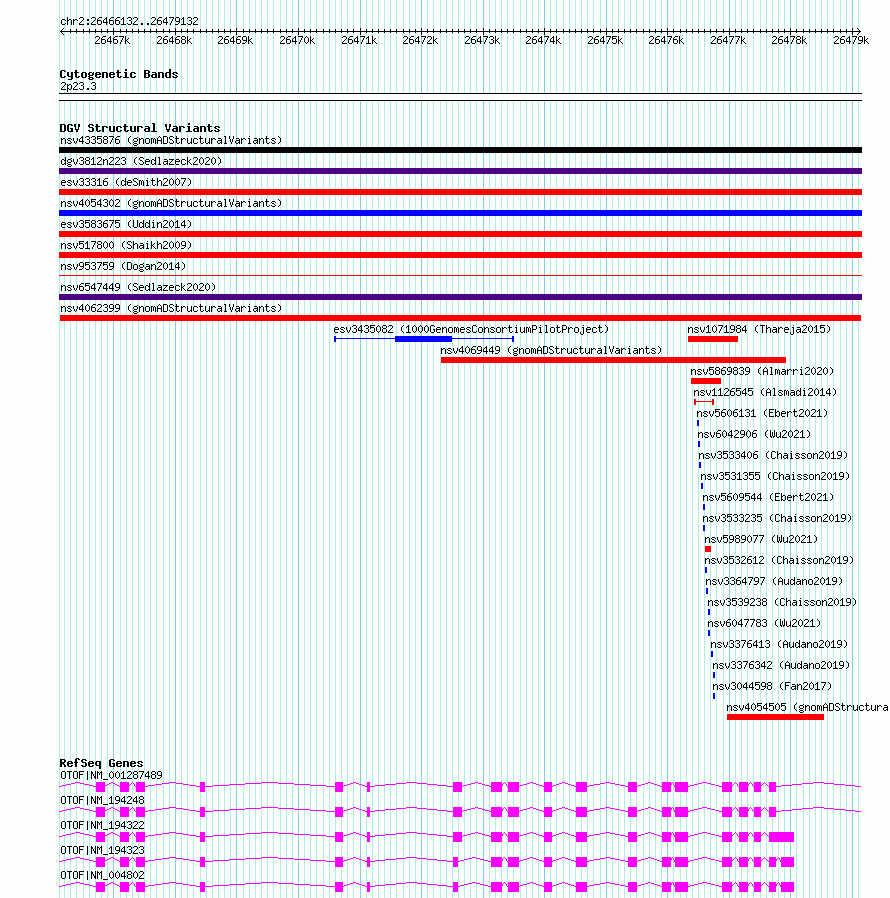
Task: Click the nsv1126545 (Alsmadi2014) label
Action: tap(765, 392)
